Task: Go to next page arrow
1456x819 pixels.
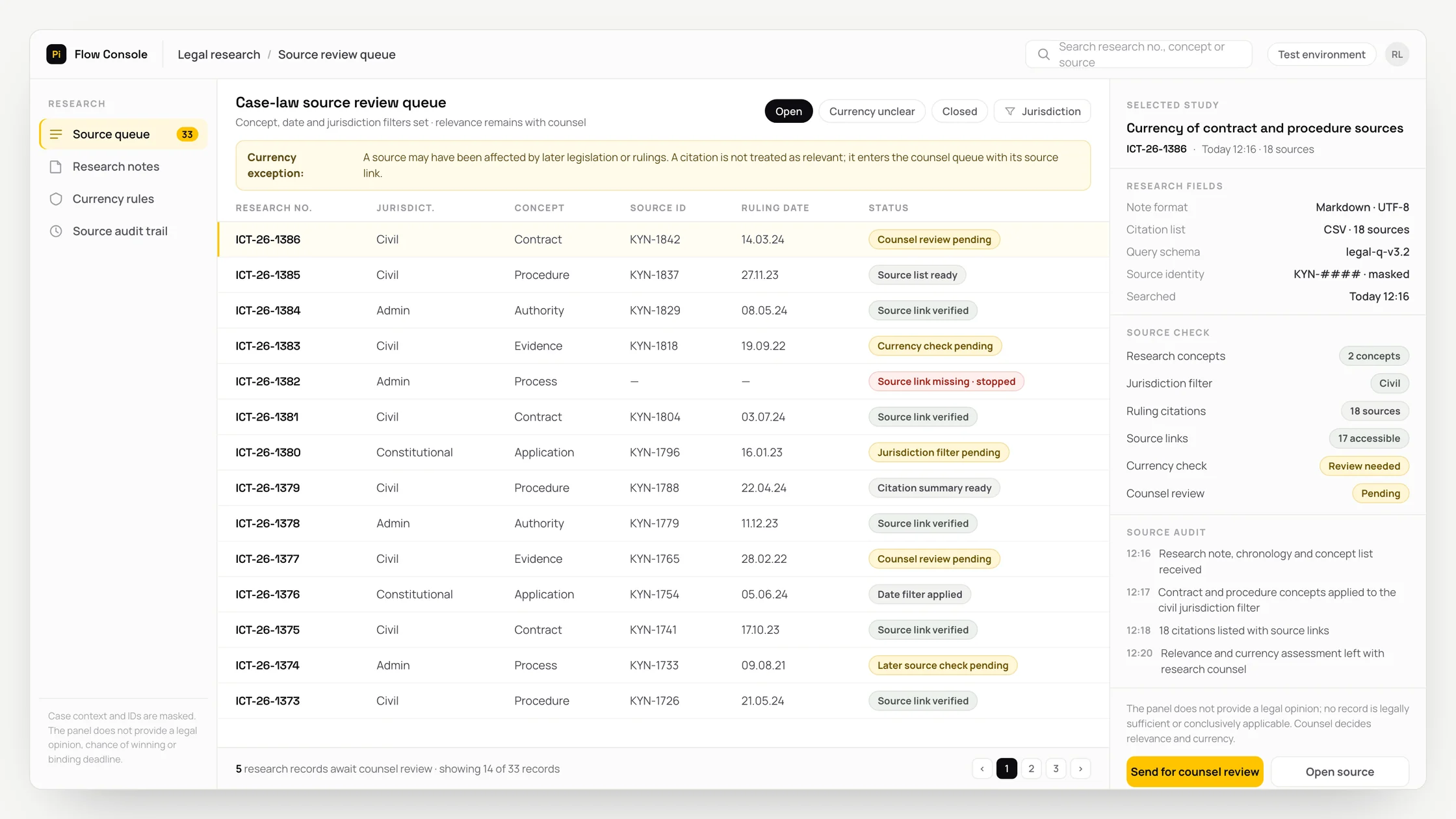Action: click(1080, 769)
